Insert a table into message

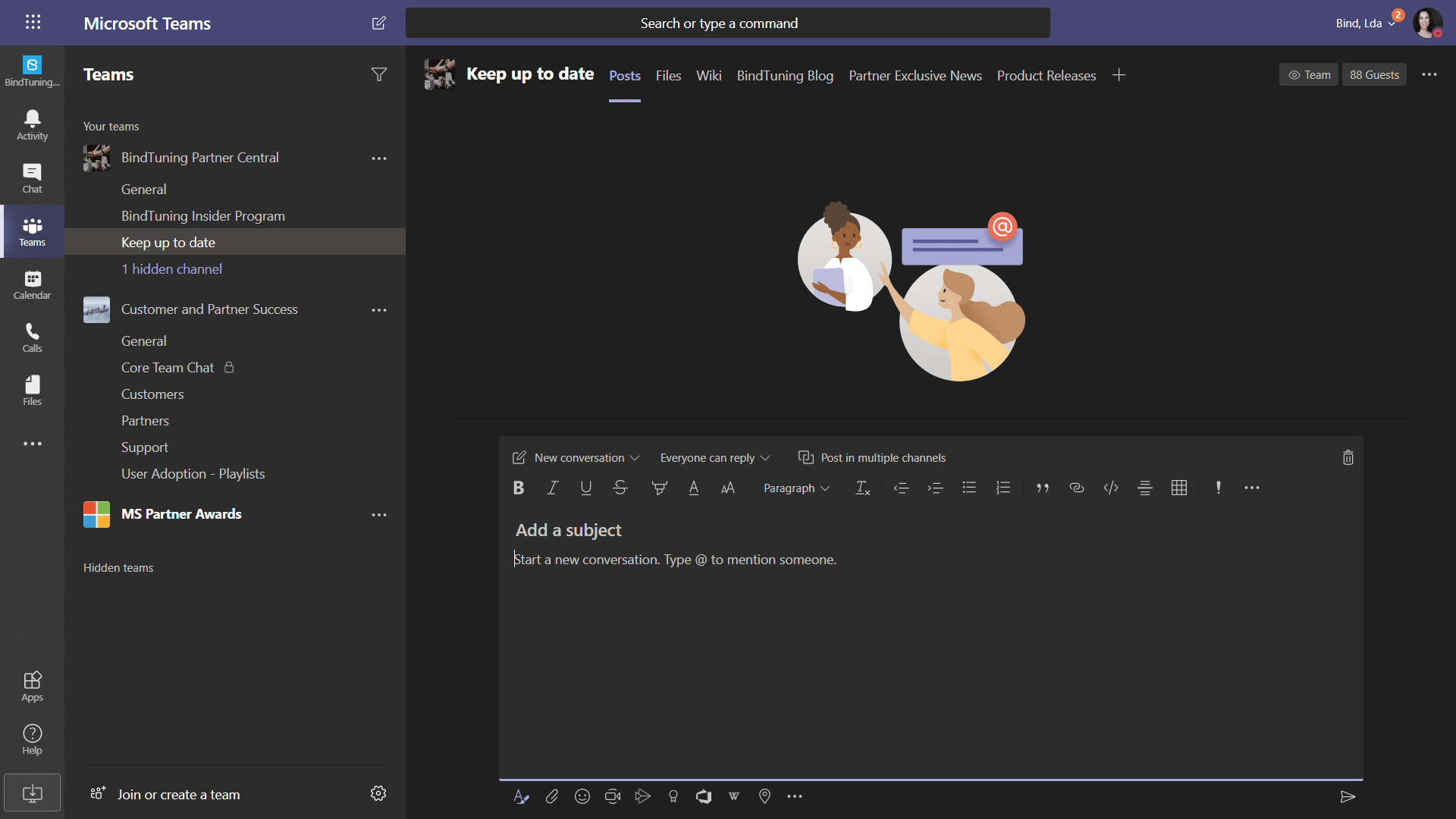[x=1179, y=488]
